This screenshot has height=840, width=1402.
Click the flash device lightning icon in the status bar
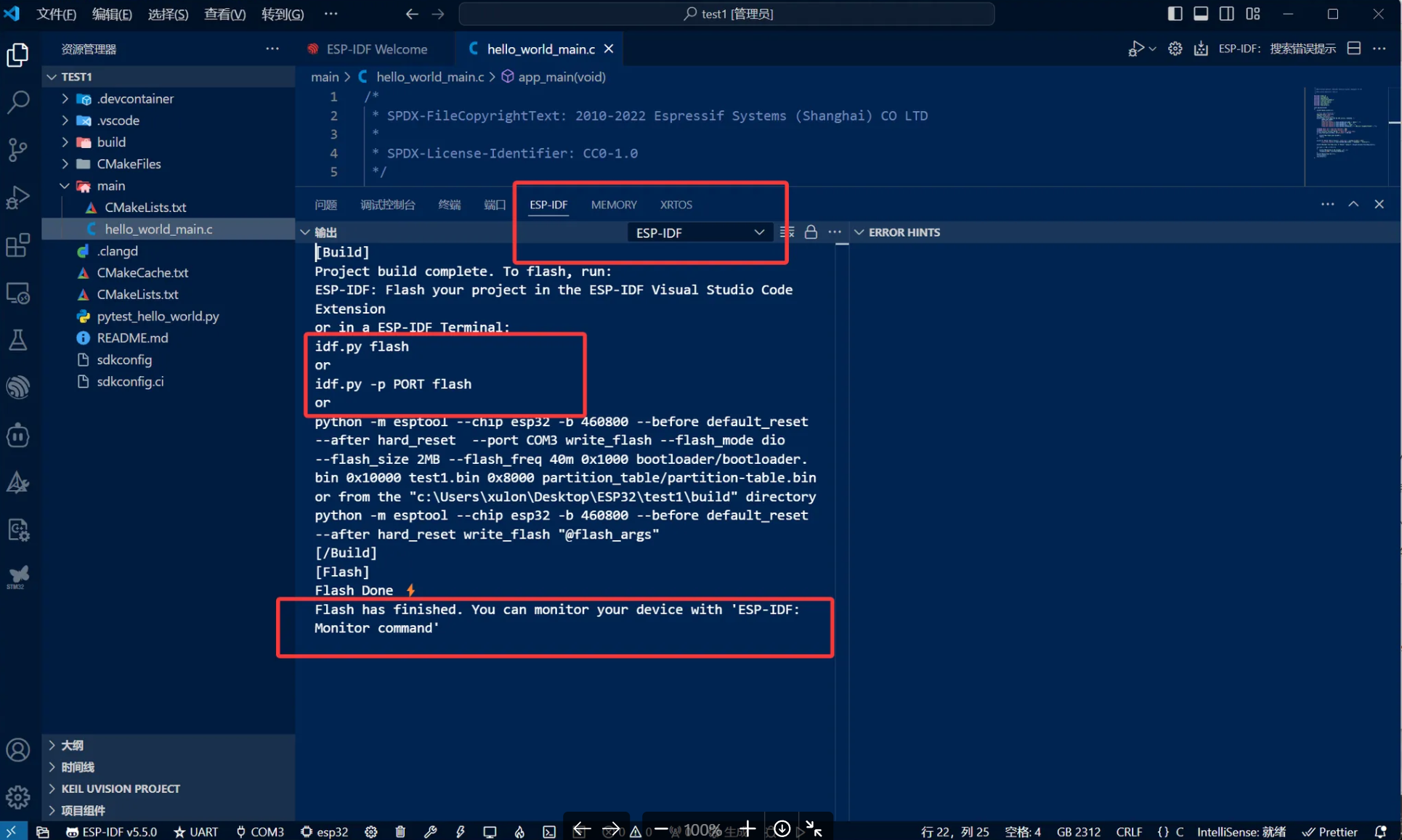point(460,831)
